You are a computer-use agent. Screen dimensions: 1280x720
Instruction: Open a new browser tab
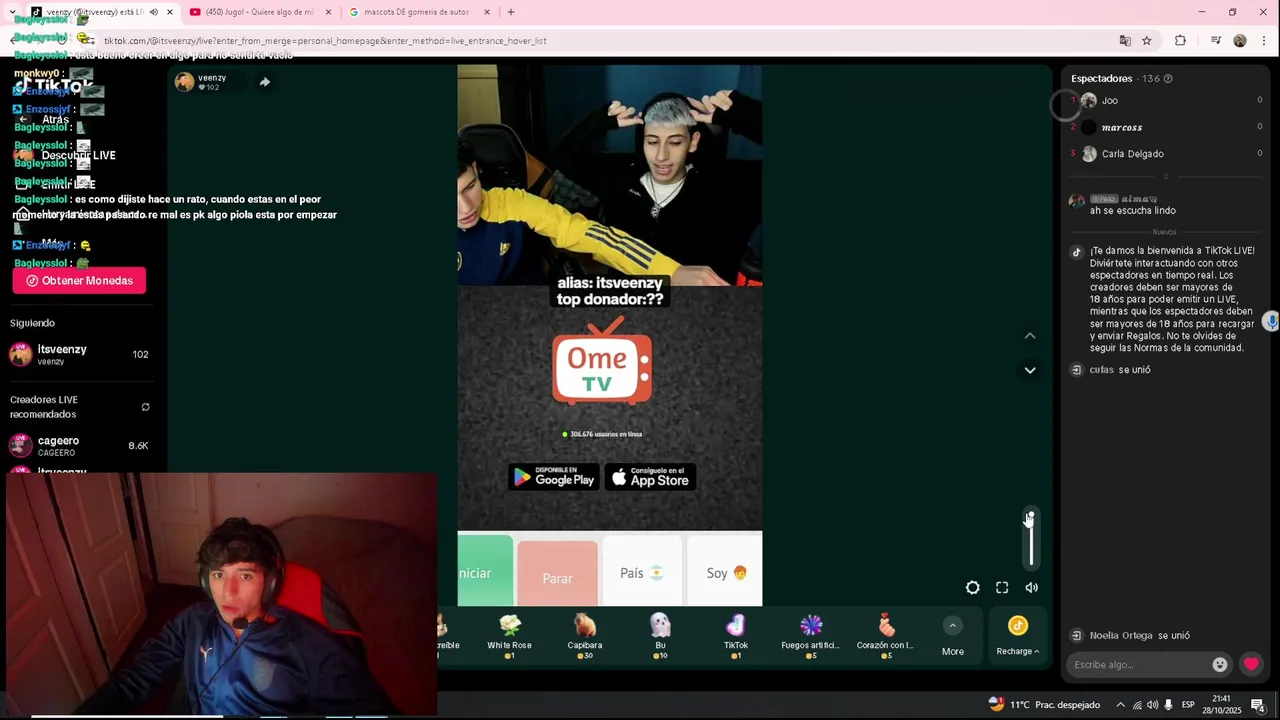click(511, 12)
